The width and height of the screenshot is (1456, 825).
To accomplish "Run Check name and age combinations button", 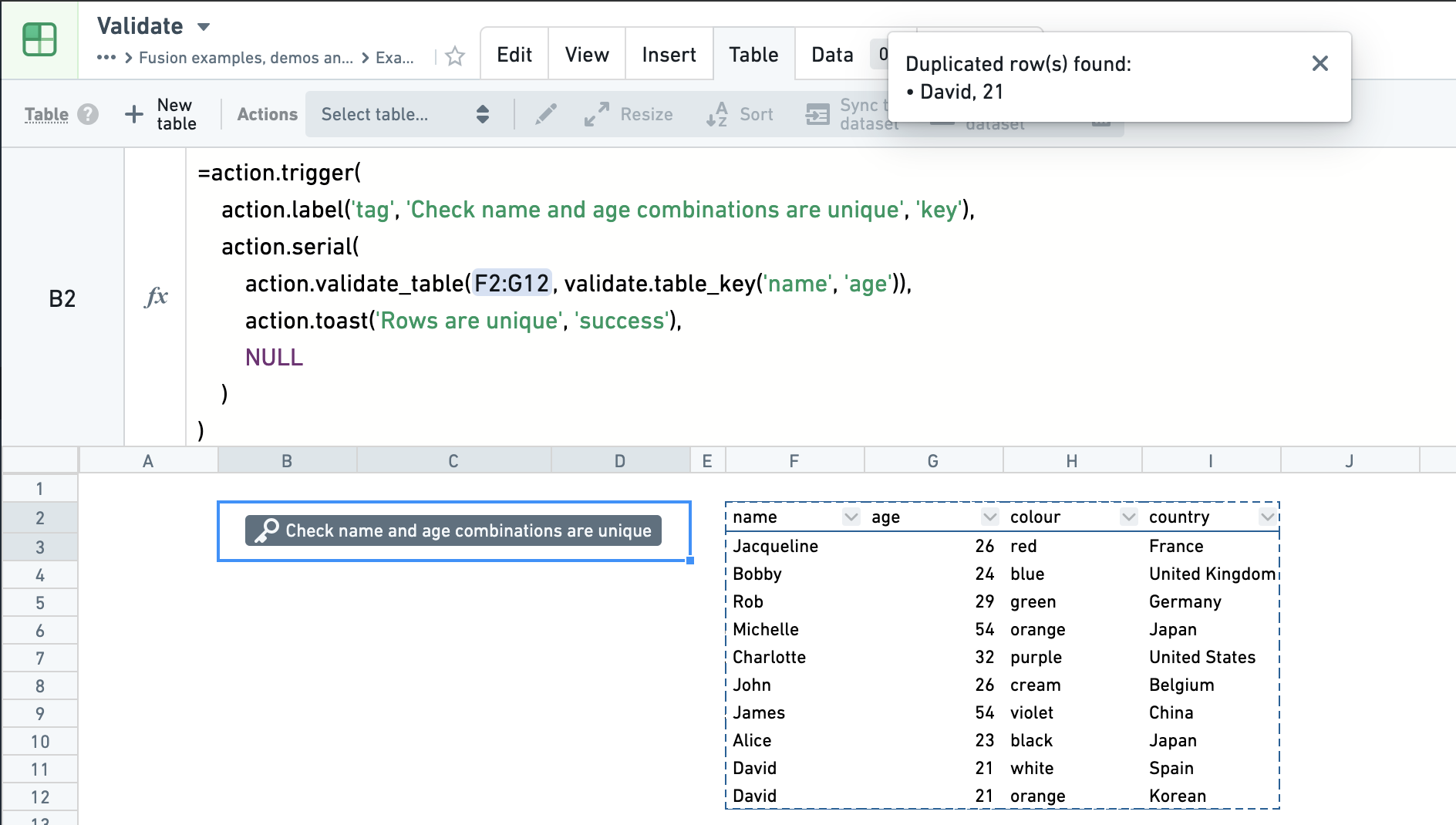I will point(453,530).
